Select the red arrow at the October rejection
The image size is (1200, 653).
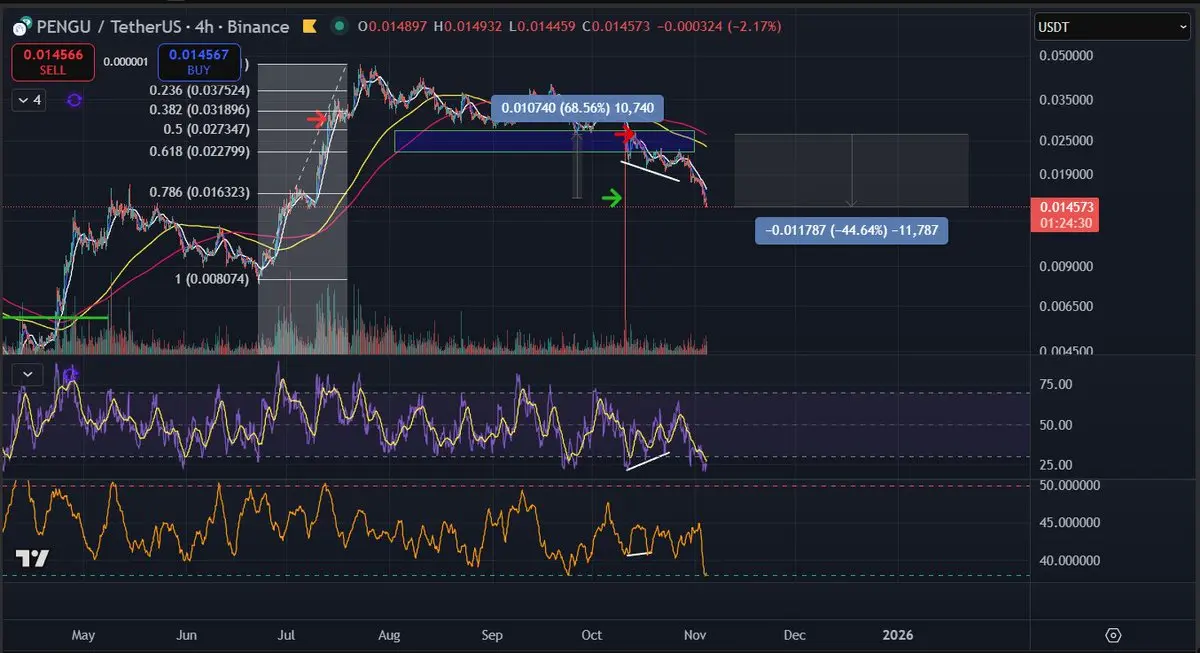[x=626, y=133]
